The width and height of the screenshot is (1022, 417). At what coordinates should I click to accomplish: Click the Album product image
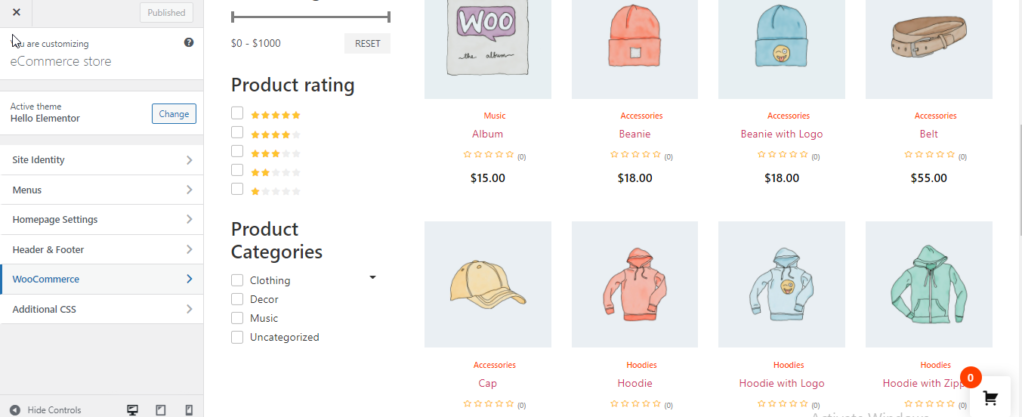[487, 49]
